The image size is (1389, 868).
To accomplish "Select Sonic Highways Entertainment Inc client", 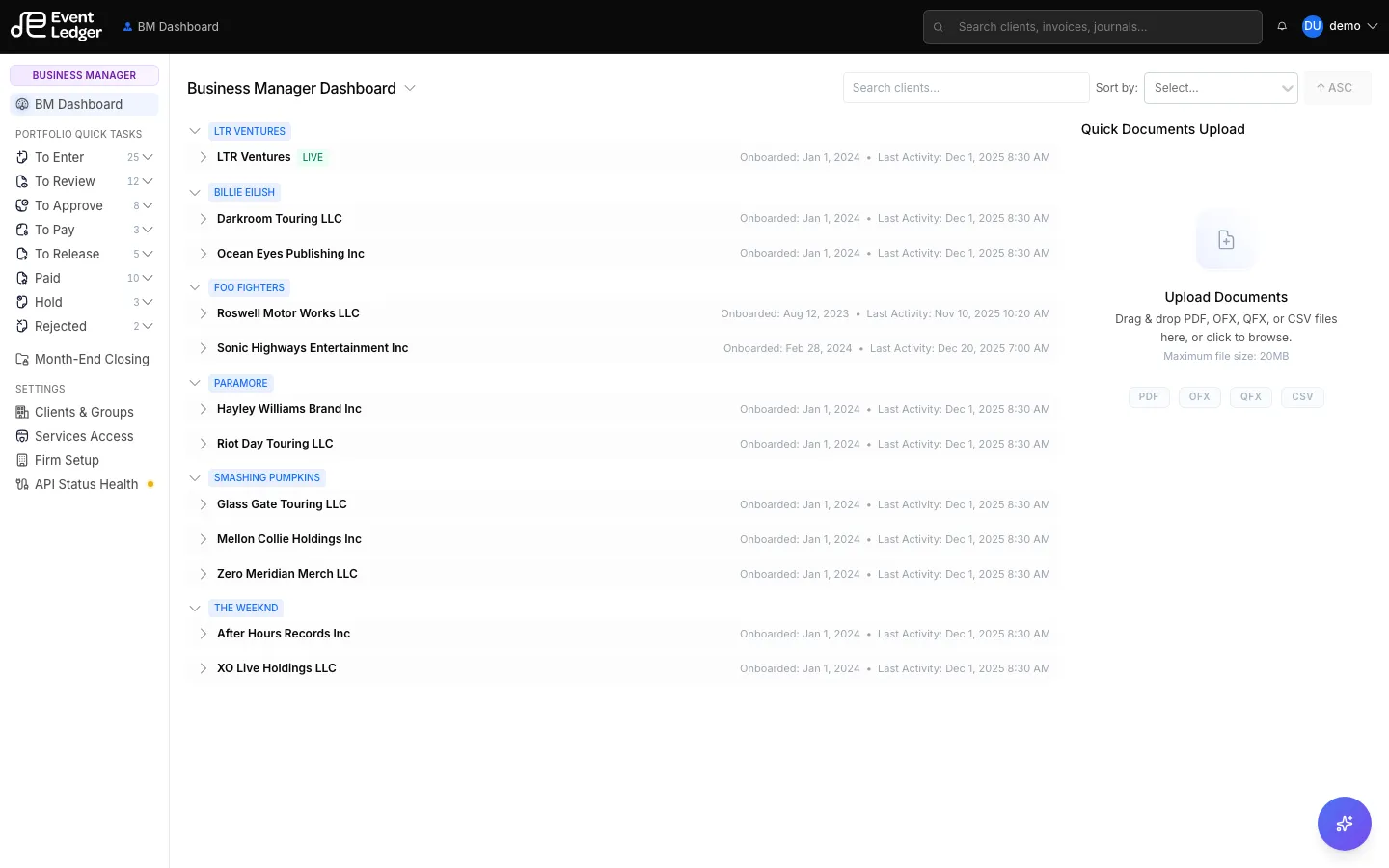I will coord(313,348).
